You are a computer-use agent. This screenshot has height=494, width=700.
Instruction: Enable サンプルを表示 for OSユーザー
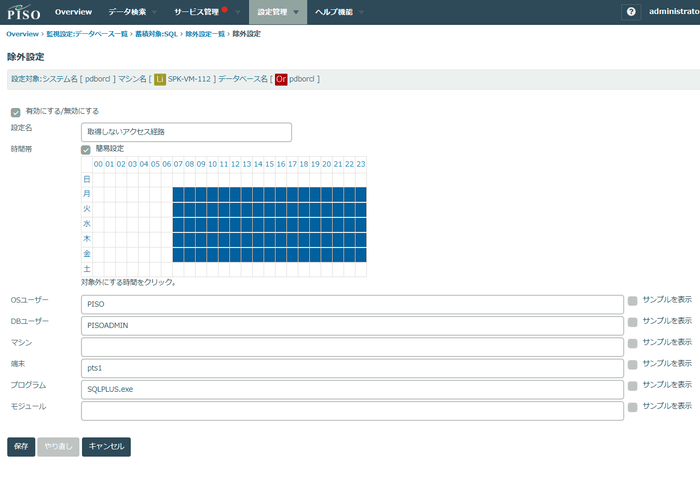coord(632,300)
